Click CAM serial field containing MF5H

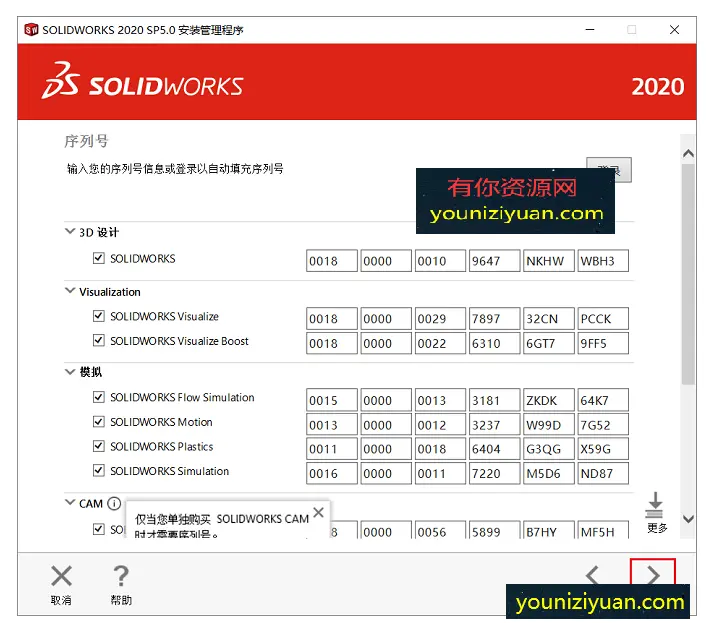click(603, 530)
